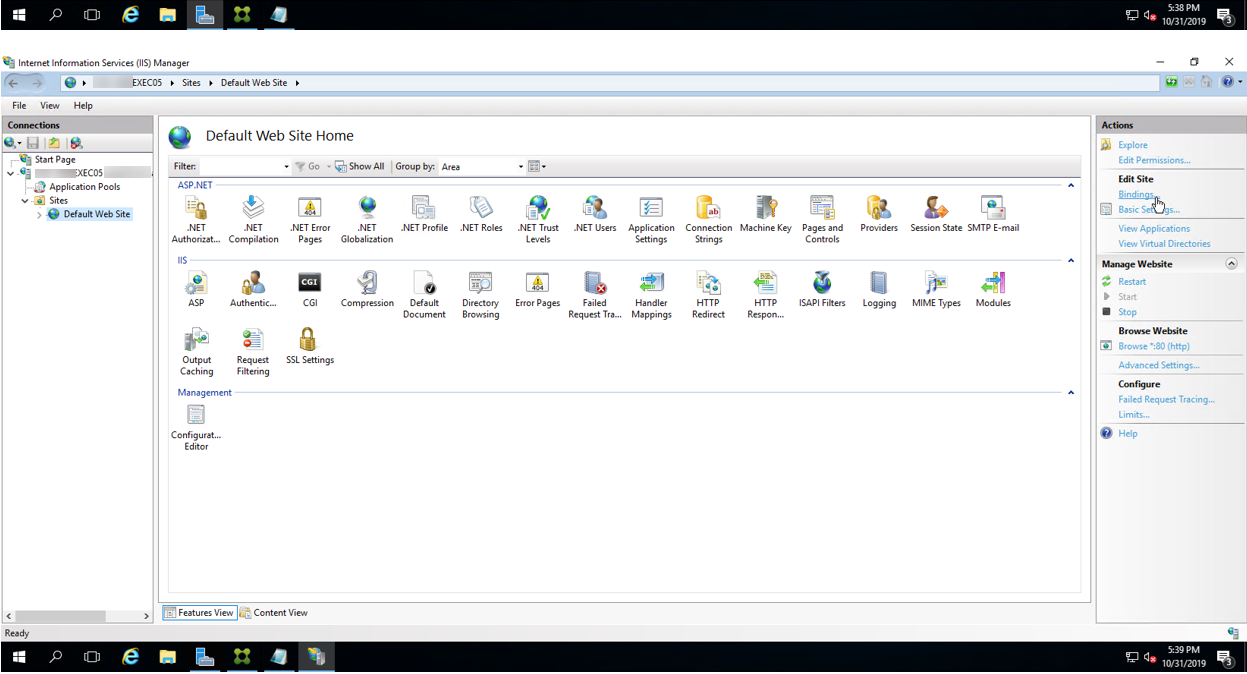Open the Providers feature

[x=879, y=214]
